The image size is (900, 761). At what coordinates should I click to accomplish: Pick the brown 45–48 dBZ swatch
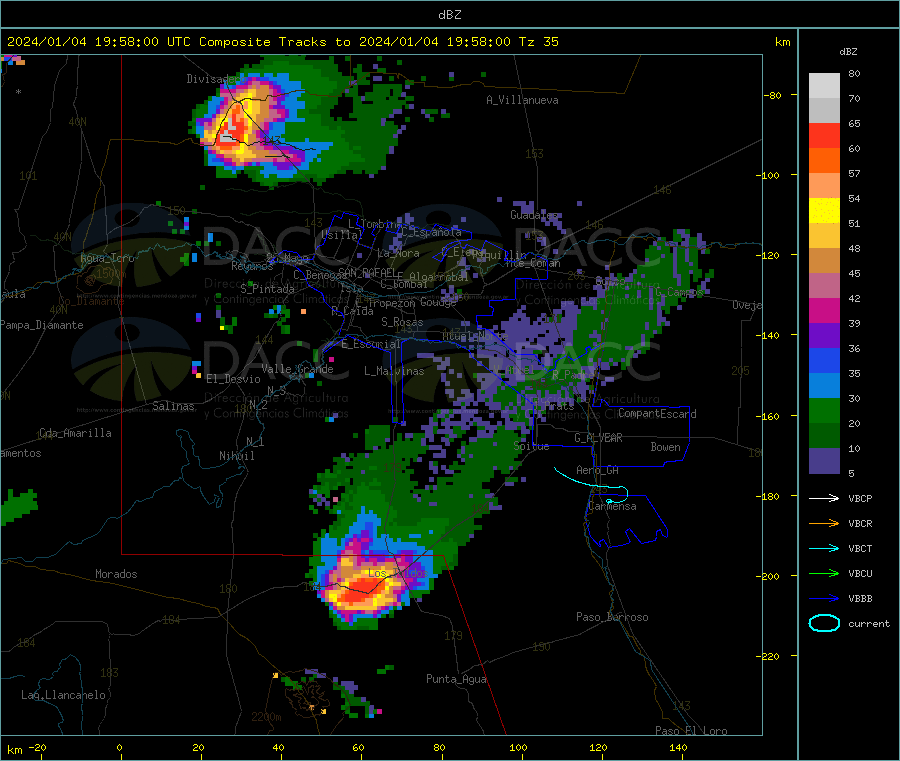click(x=824, y=261)
